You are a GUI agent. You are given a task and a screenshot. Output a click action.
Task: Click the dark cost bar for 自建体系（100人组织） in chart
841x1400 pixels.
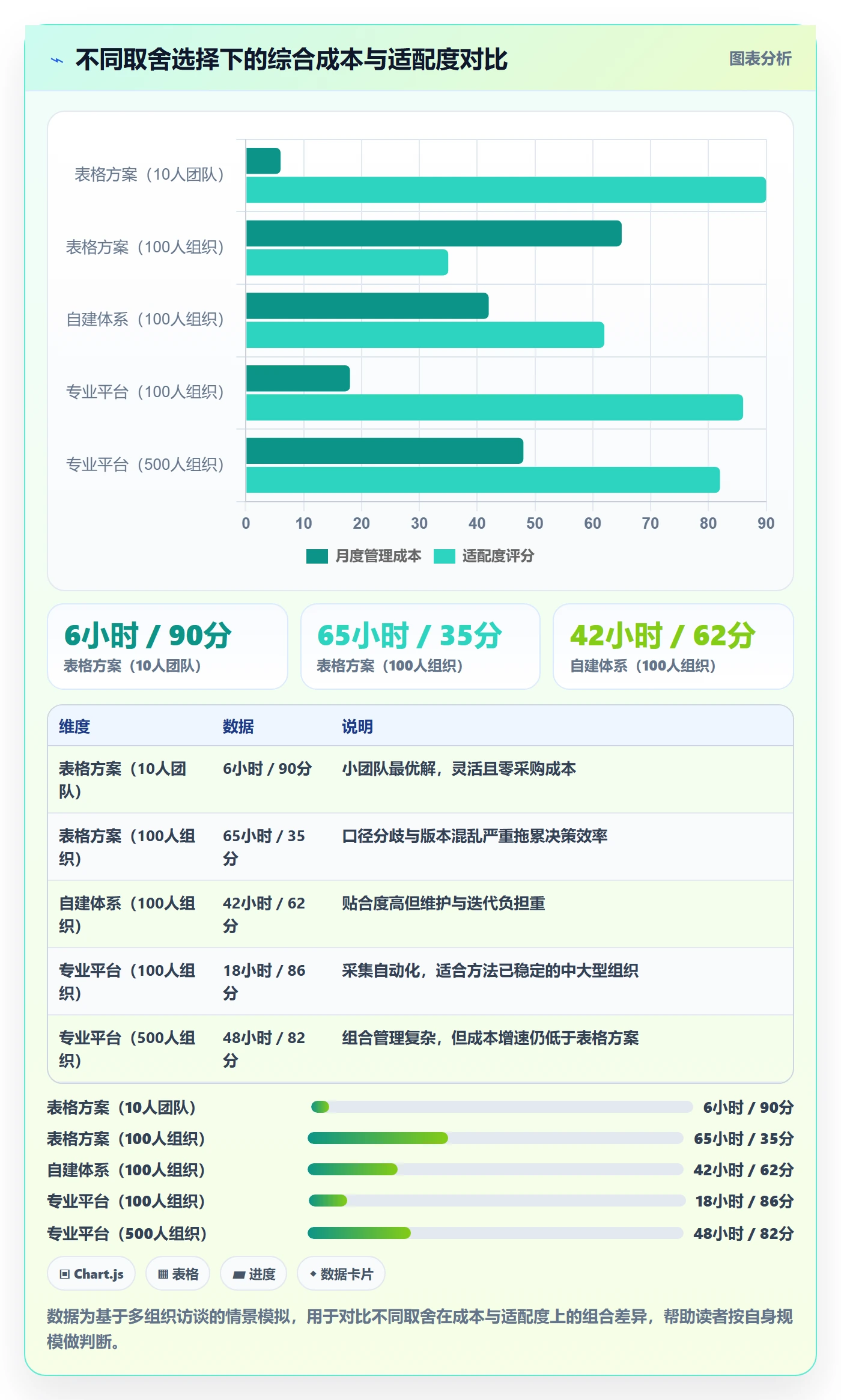(x=368, y=306)
